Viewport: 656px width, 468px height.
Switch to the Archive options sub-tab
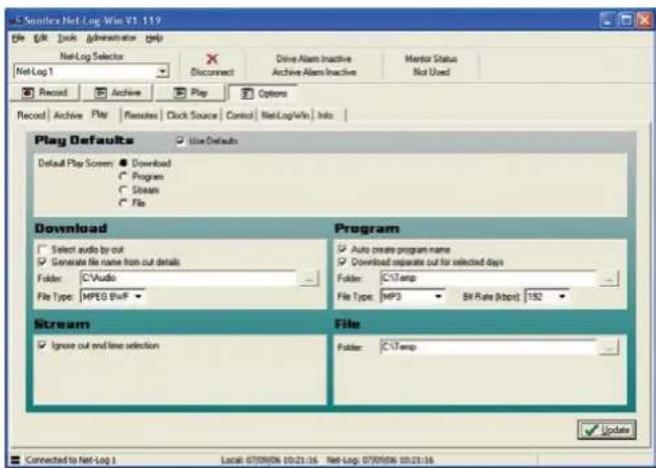point(68,115)
